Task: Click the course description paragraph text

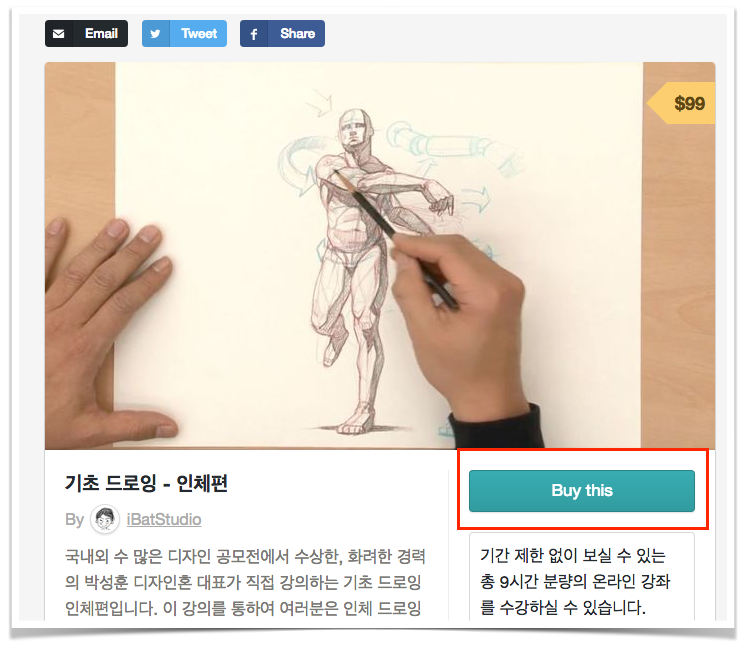Action: 245,582
